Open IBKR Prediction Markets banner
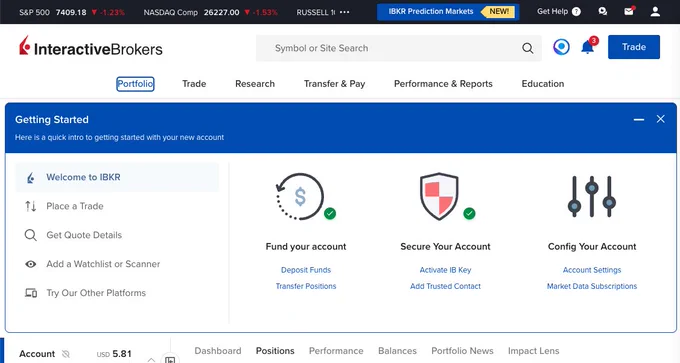This screenshot has height=363, width=680. (x=448, y=12)
